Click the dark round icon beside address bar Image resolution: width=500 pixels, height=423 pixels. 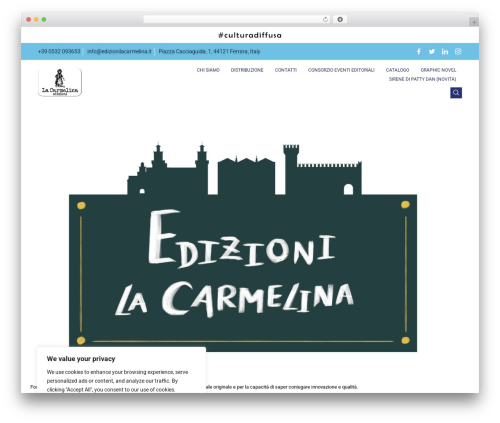[x=340, y=19]
